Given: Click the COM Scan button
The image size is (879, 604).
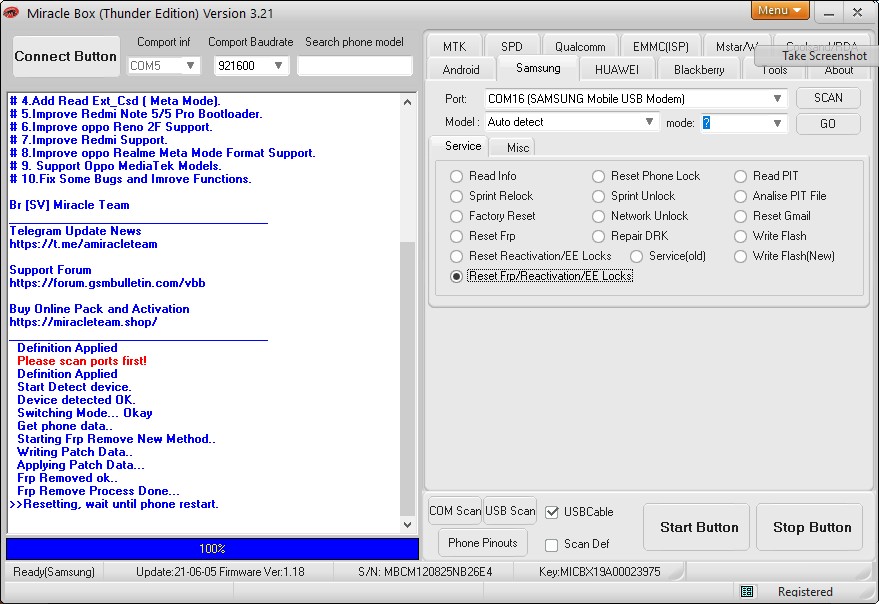Looking at the screenshot, I should click(455, 511).
